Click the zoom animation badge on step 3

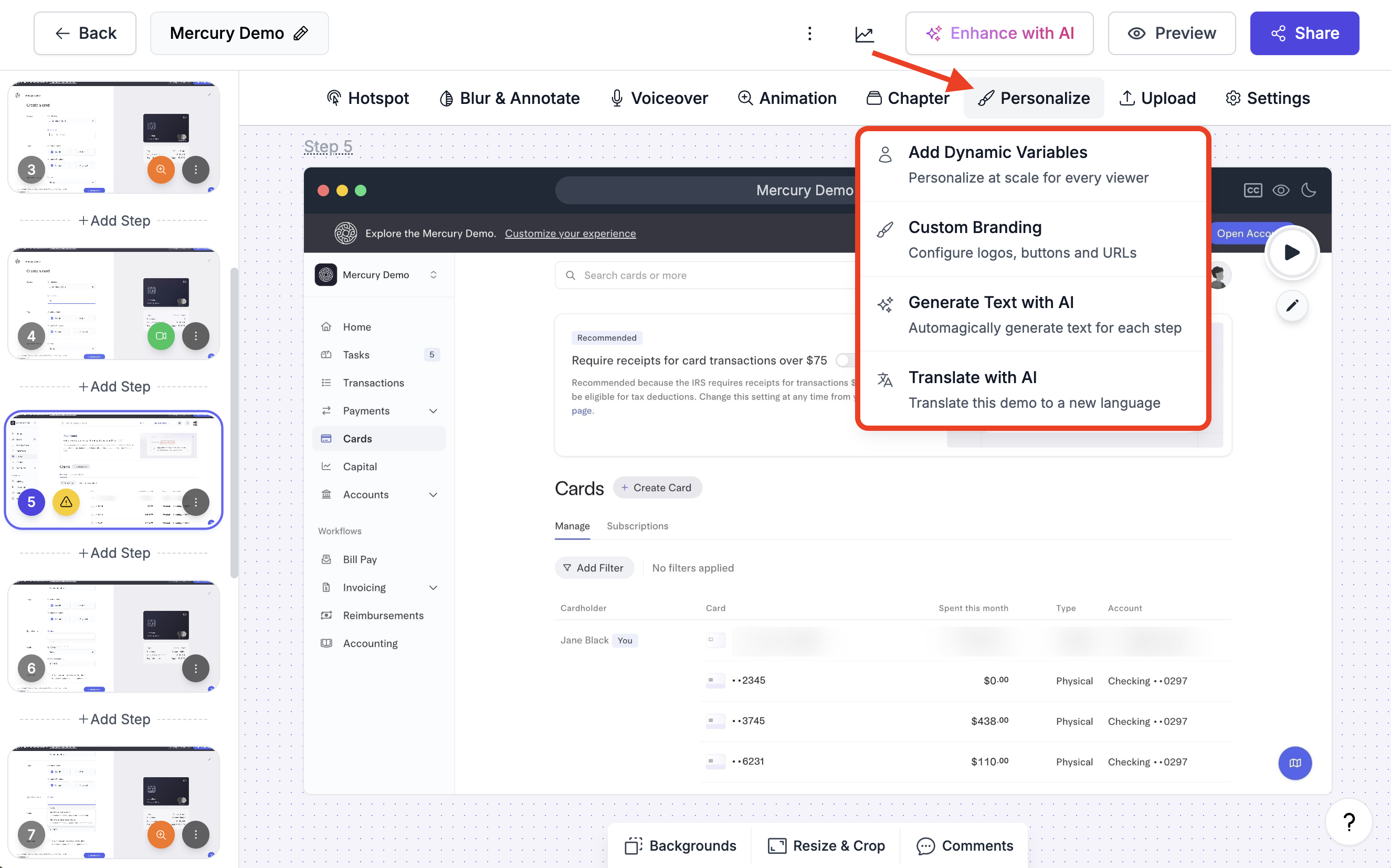[161, 170]
